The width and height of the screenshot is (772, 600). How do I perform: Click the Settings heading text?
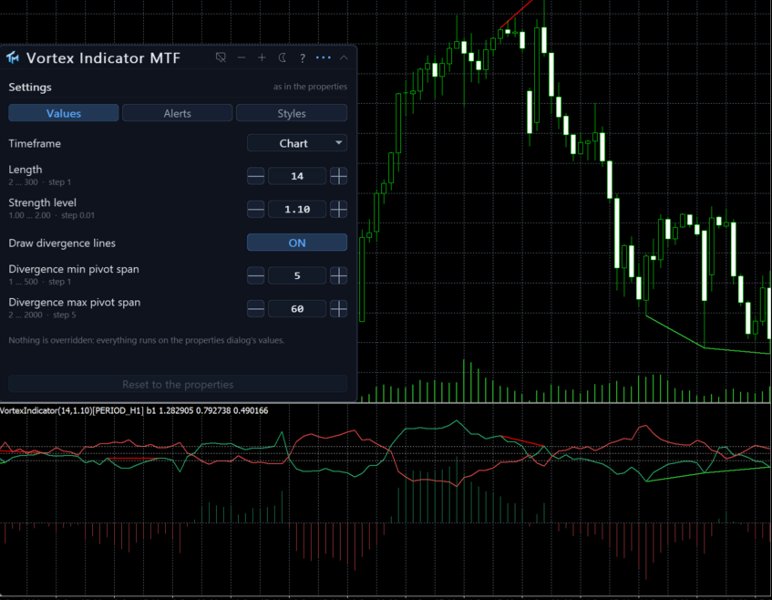(30, 87)
